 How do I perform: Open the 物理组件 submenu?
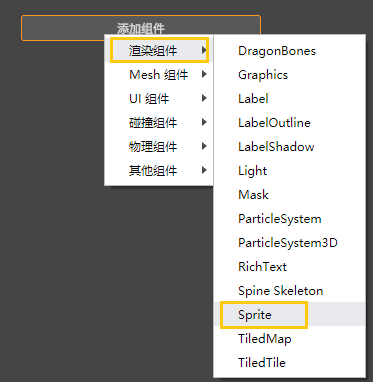click(159, 146)
